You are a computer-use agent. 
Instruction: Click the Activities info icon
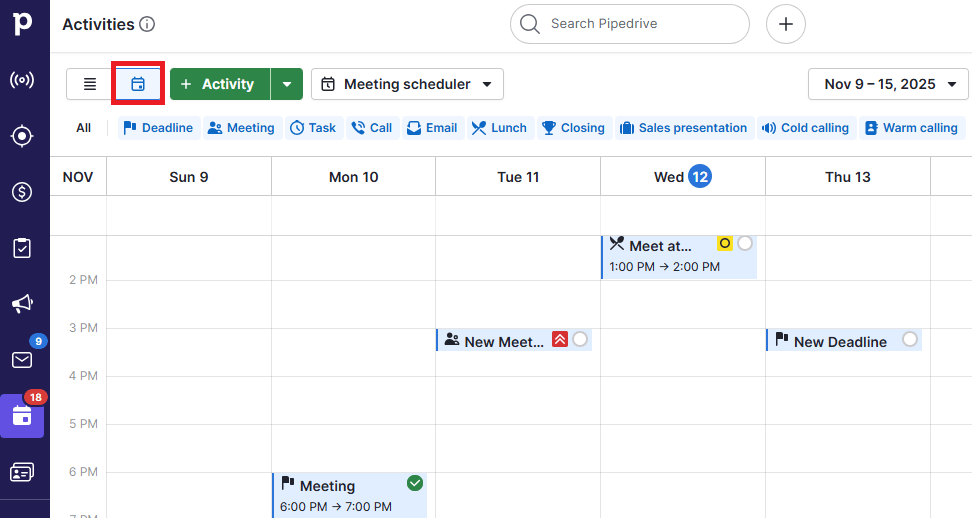(x=147, y=24)
